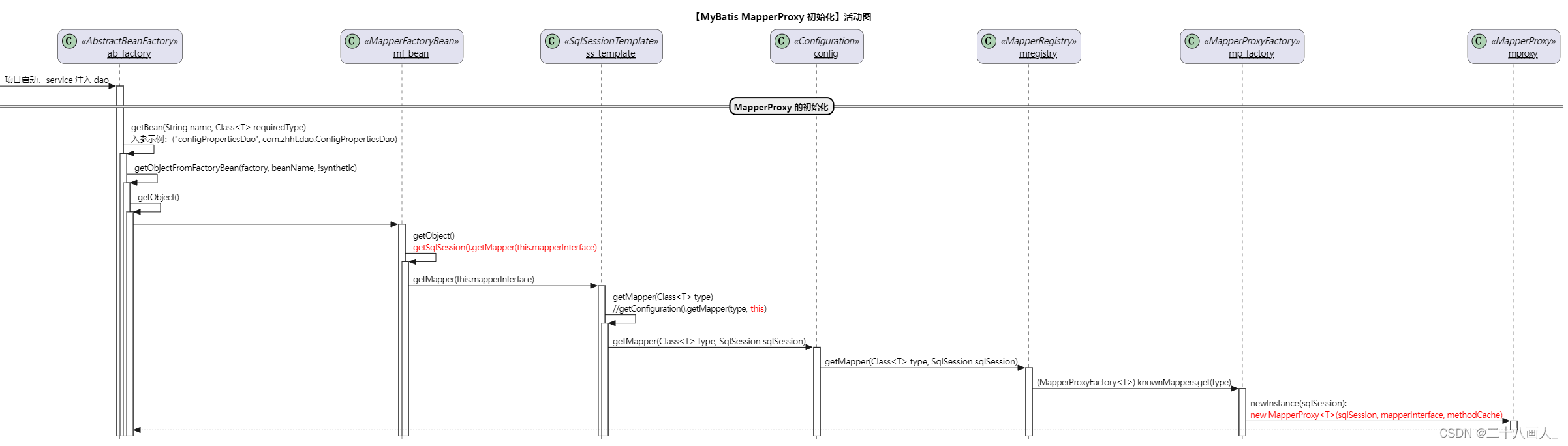Click the «MapperProxy» stereotype name
The width and height of the screenshot is (1568, 446).
(x=1524, y=40)
